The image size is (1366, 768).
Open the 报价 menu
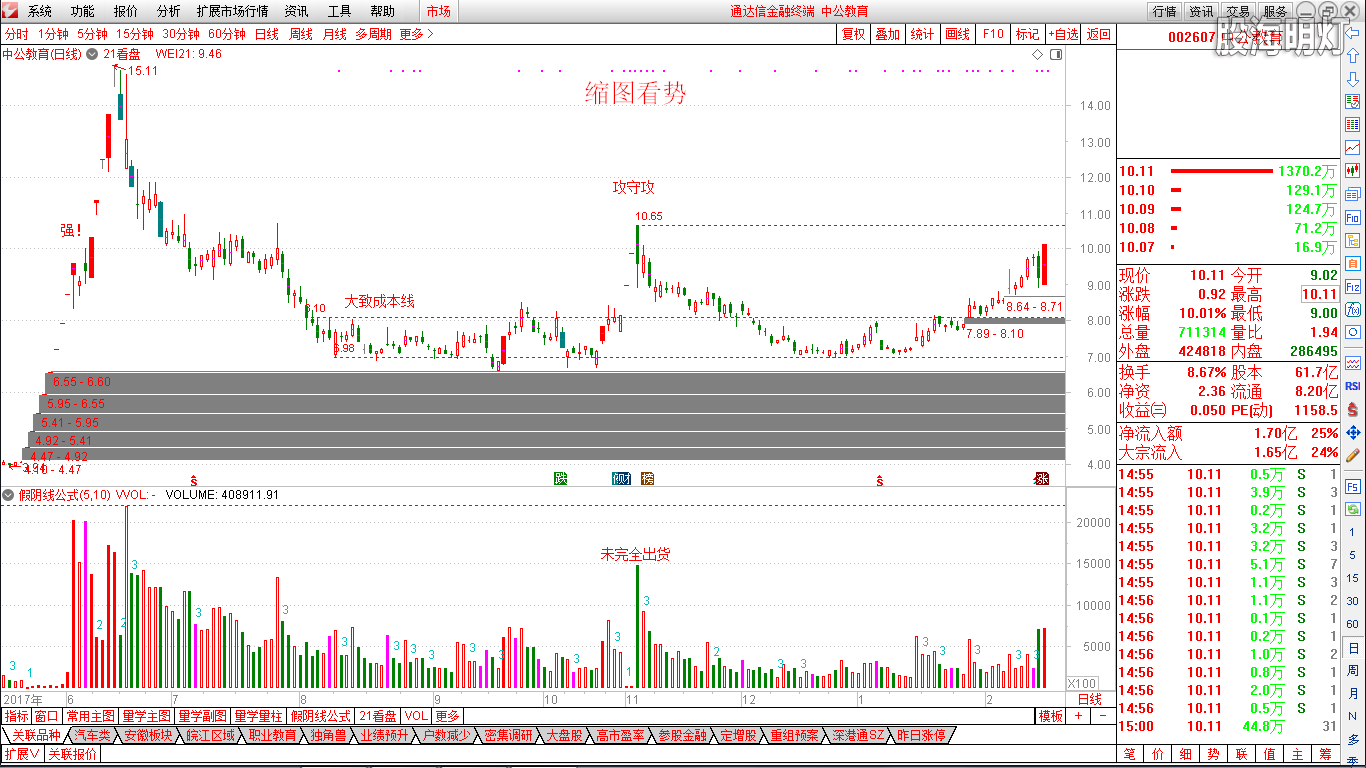pyautogui.click(x=126, y=11)
